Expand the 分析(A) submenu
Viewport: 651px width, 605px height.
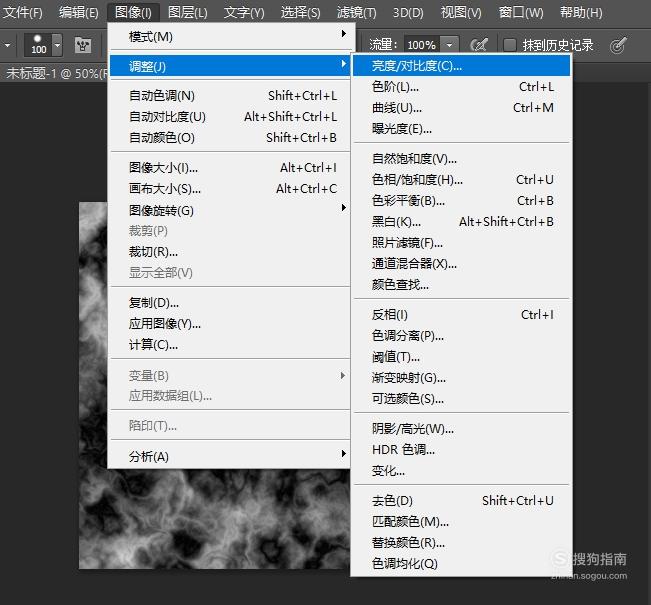[x=230, y=456]
